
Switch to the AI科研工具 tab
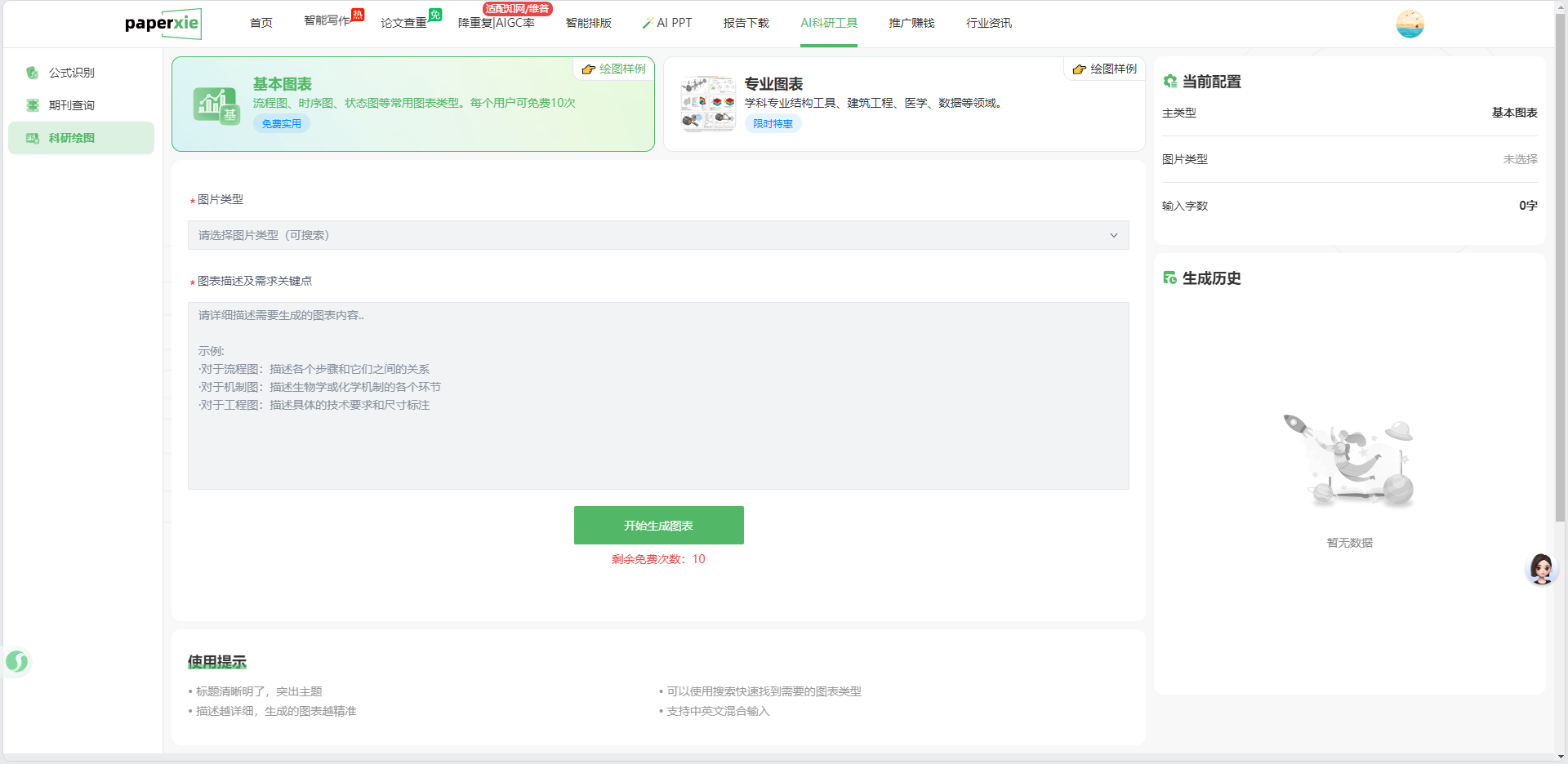[x=829, y=23]
